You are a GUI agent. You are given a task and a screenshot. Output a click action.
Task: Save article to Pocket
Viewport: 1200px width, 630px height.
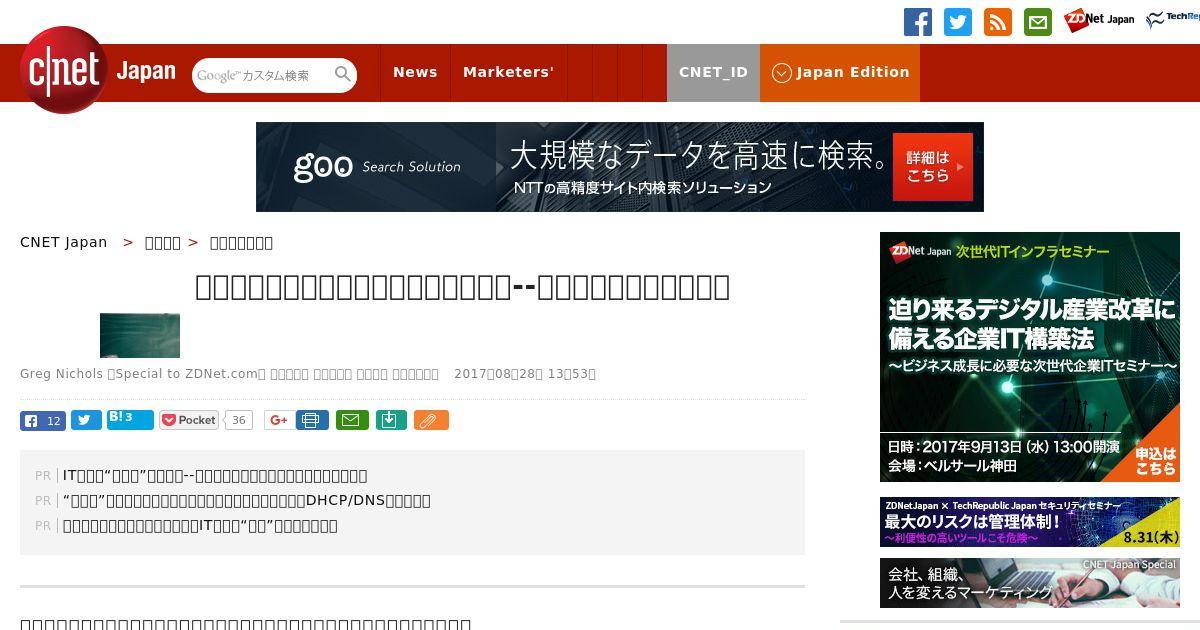pyautogui.click(x=189, y=420)
